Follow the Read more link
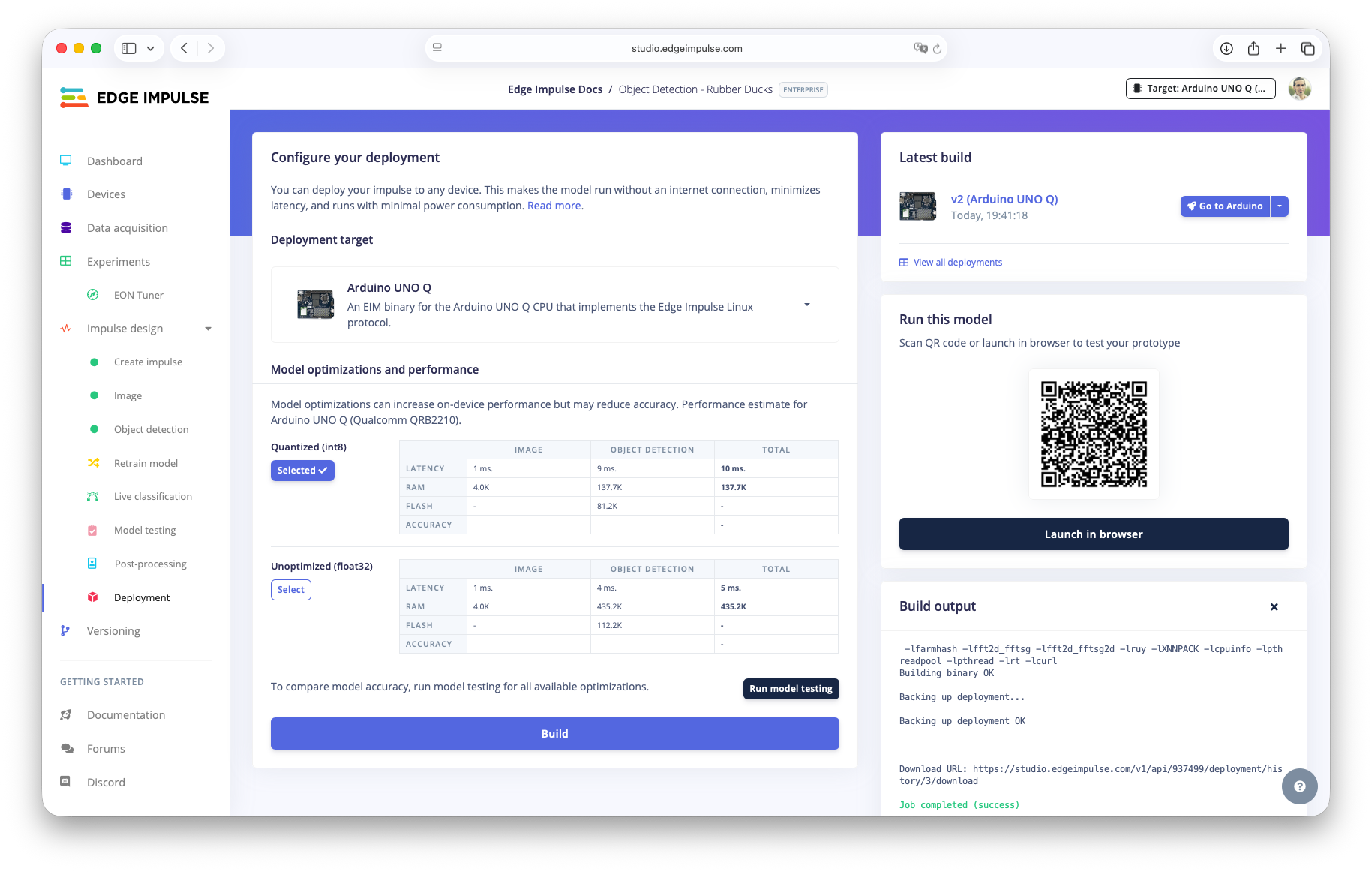Screen dimensions: 1372x872 pos(554,206)
